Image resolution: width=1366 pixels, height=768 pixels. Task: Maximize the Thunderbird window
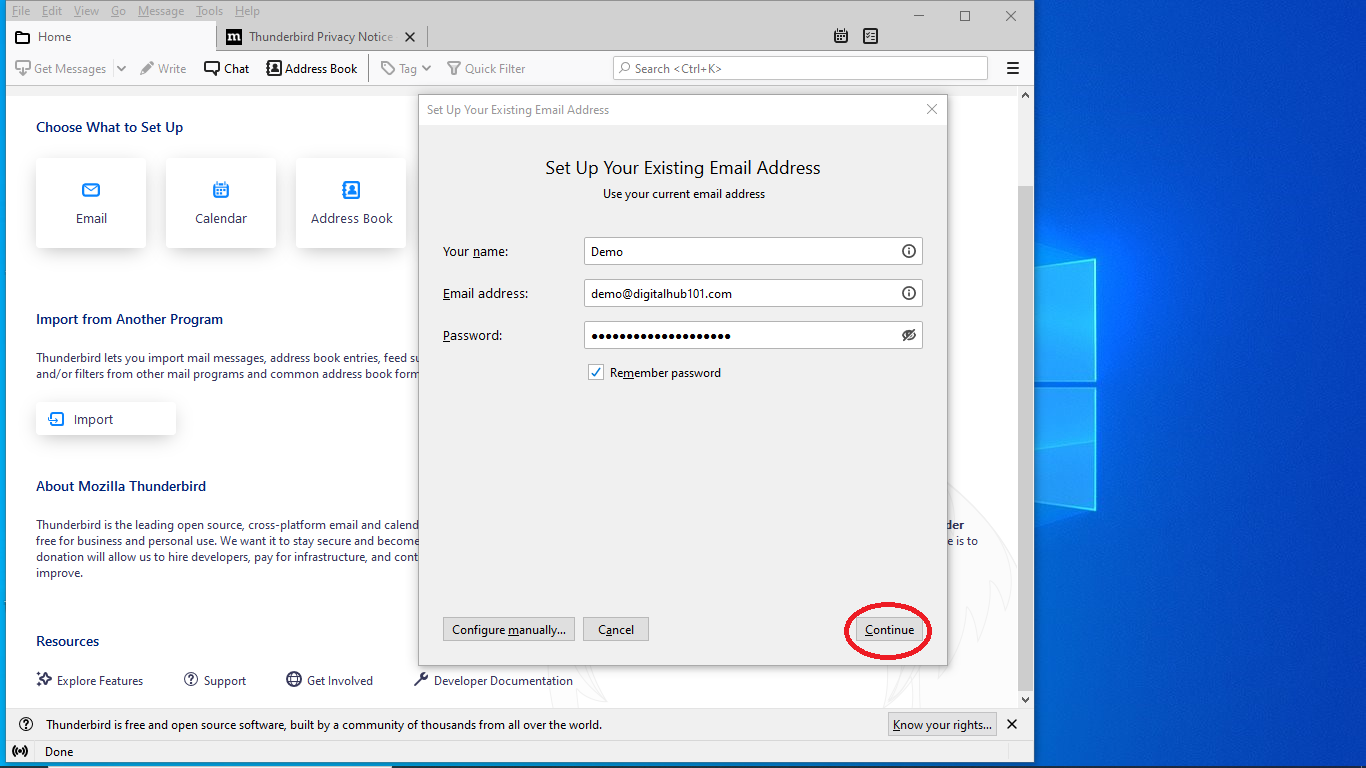pyautogui.click(x=965, y=15)
